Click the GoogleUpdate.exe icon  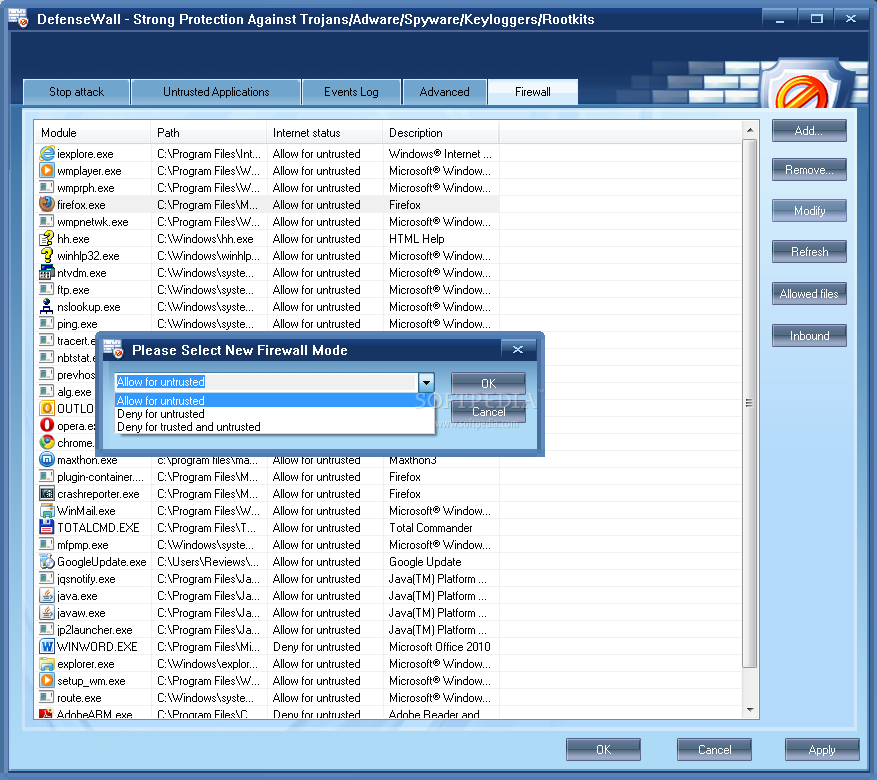pos(47,561)
